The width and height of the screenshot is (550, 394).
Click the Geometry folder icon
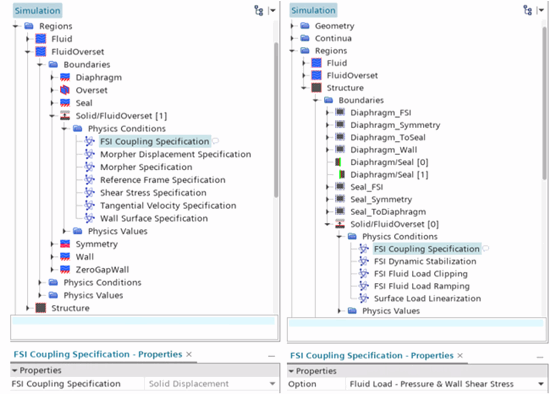point(305,26)
